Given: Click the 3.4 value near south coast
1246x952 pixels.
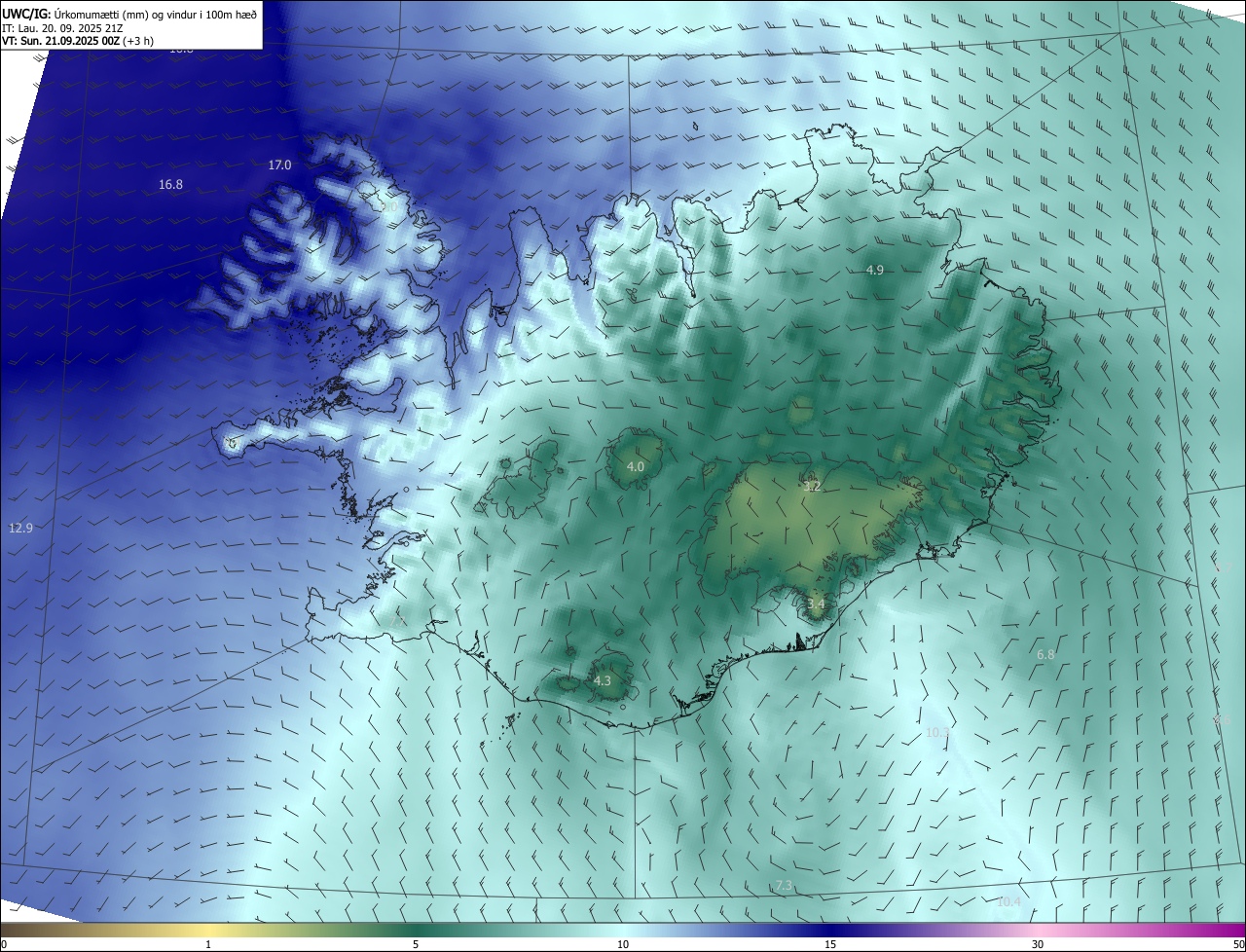Looking at the screenshot, I should point(816,604).
